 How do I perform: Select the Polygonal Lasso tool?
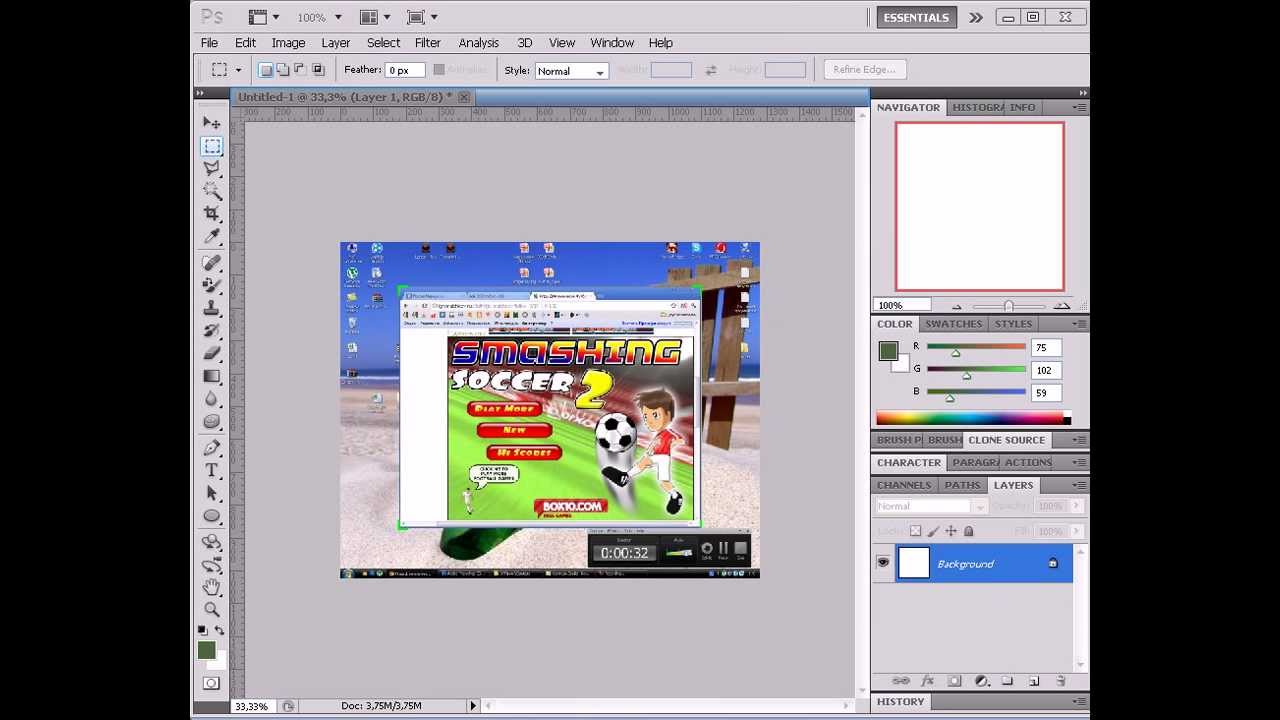tap(212, 168)
